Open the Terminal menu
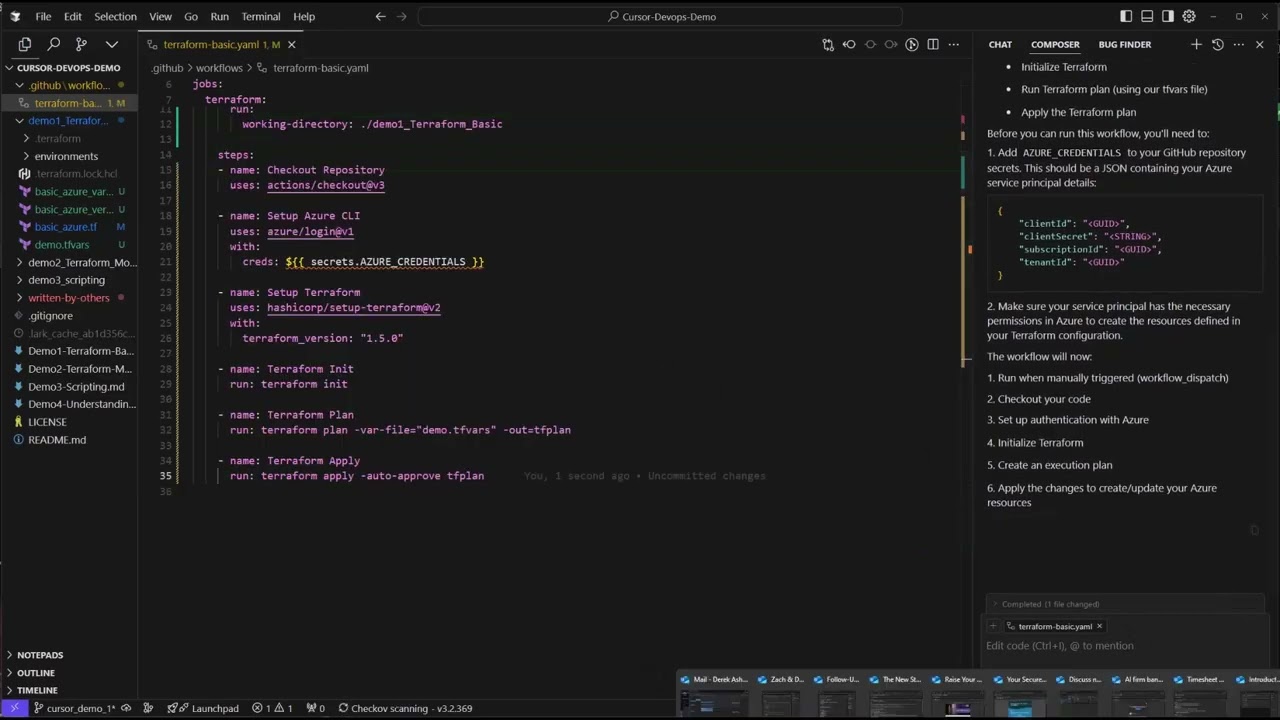 pyautogui.click(x=261, y=16)
